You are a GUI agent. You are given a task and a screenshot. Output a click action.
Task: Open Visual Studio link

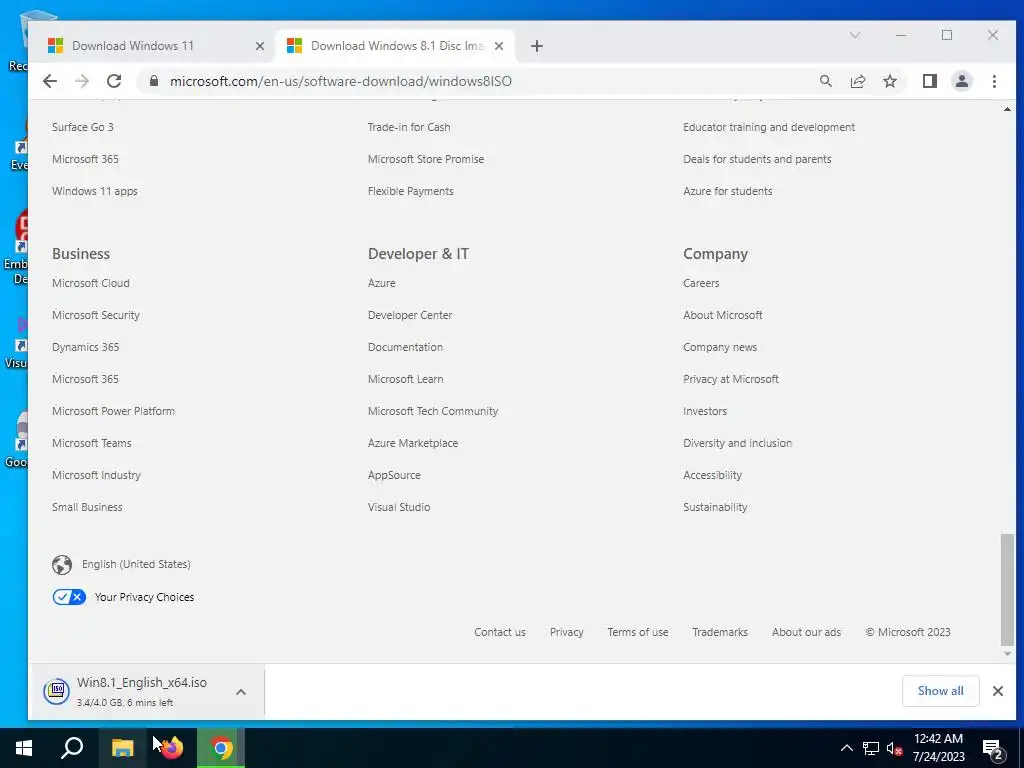click(398, 507)
